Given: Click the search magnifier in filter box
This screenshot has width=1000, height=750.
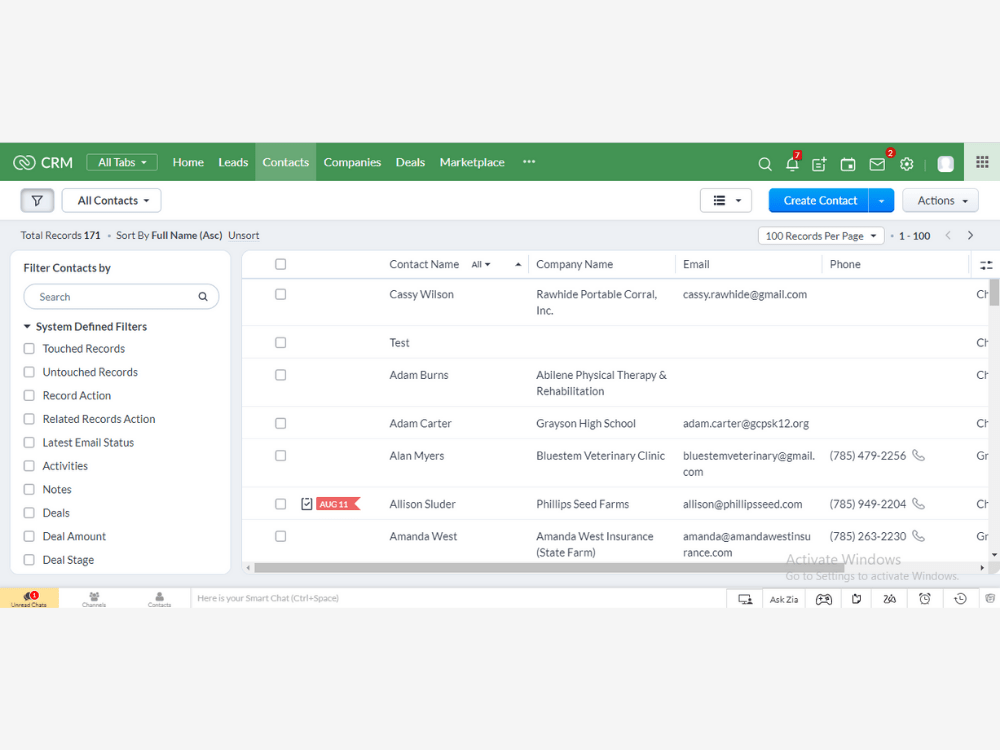Looking at the screenshot, I should (203, 297).
